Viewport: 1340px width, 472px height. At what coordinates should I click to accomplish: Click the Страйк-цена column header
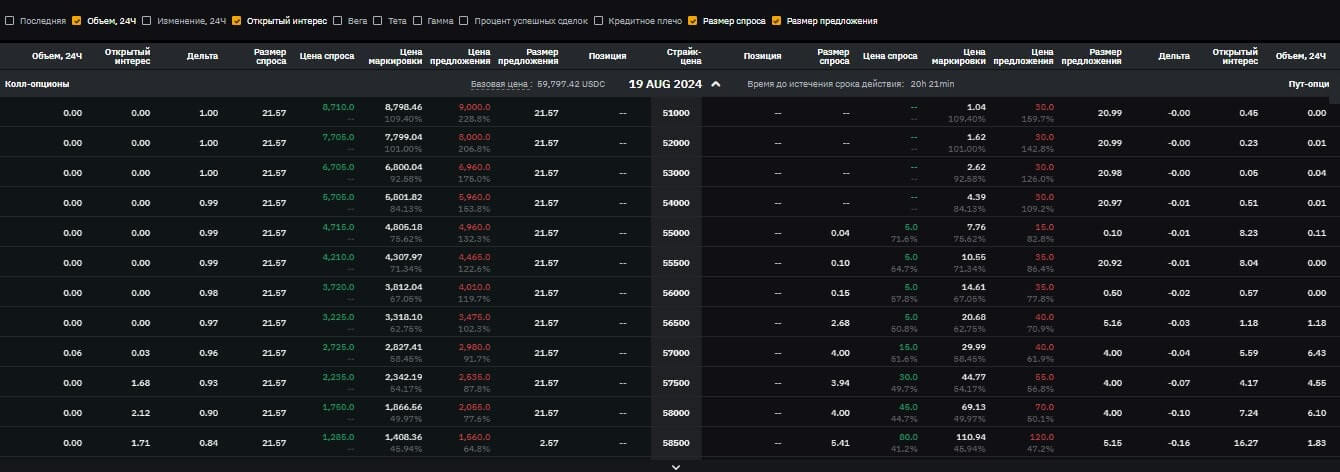coord(684,56)
